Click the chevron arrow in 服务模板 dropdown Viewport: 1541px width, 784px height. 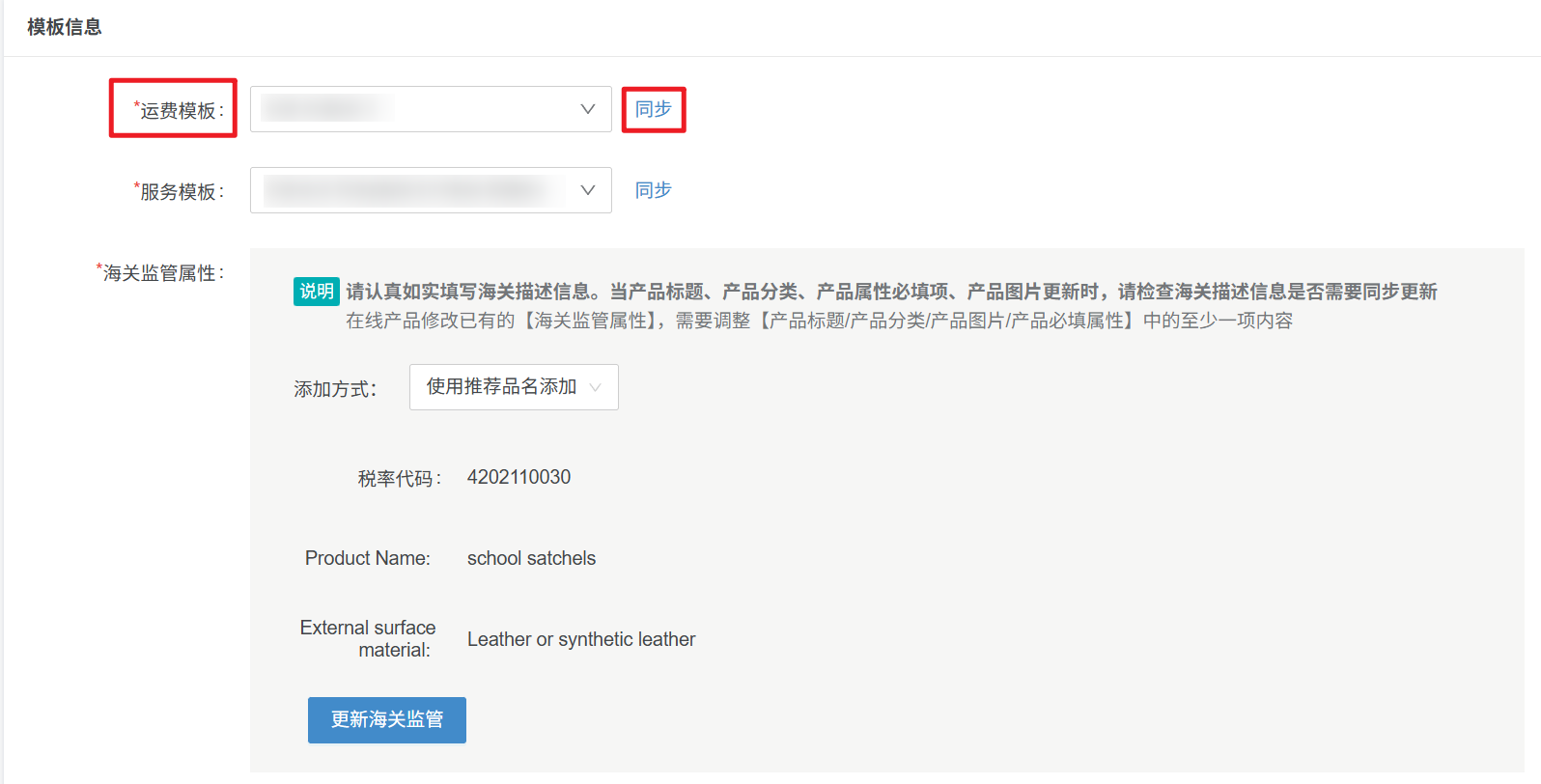587,190
